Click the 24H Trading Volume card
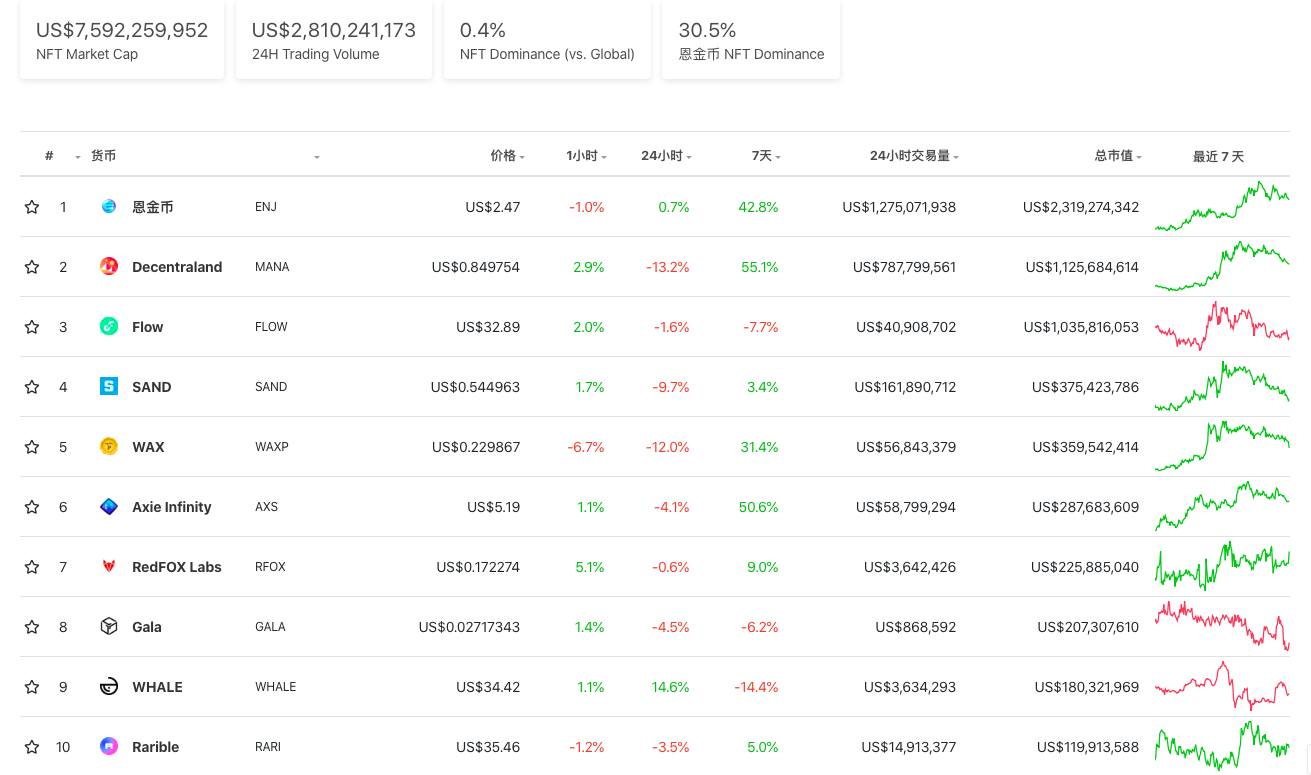The image size is (1311, 775). [x=334, y=40]
